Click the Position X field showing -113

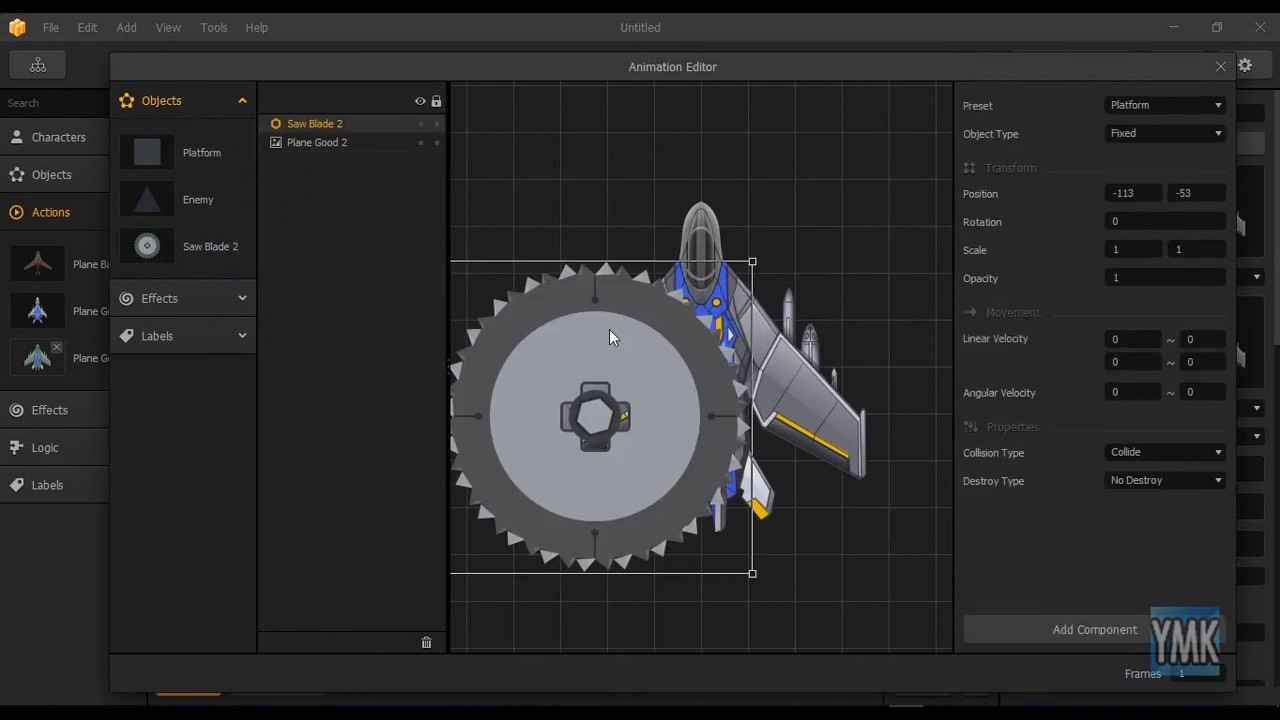pyautogui.click(x=1133, y=193)
